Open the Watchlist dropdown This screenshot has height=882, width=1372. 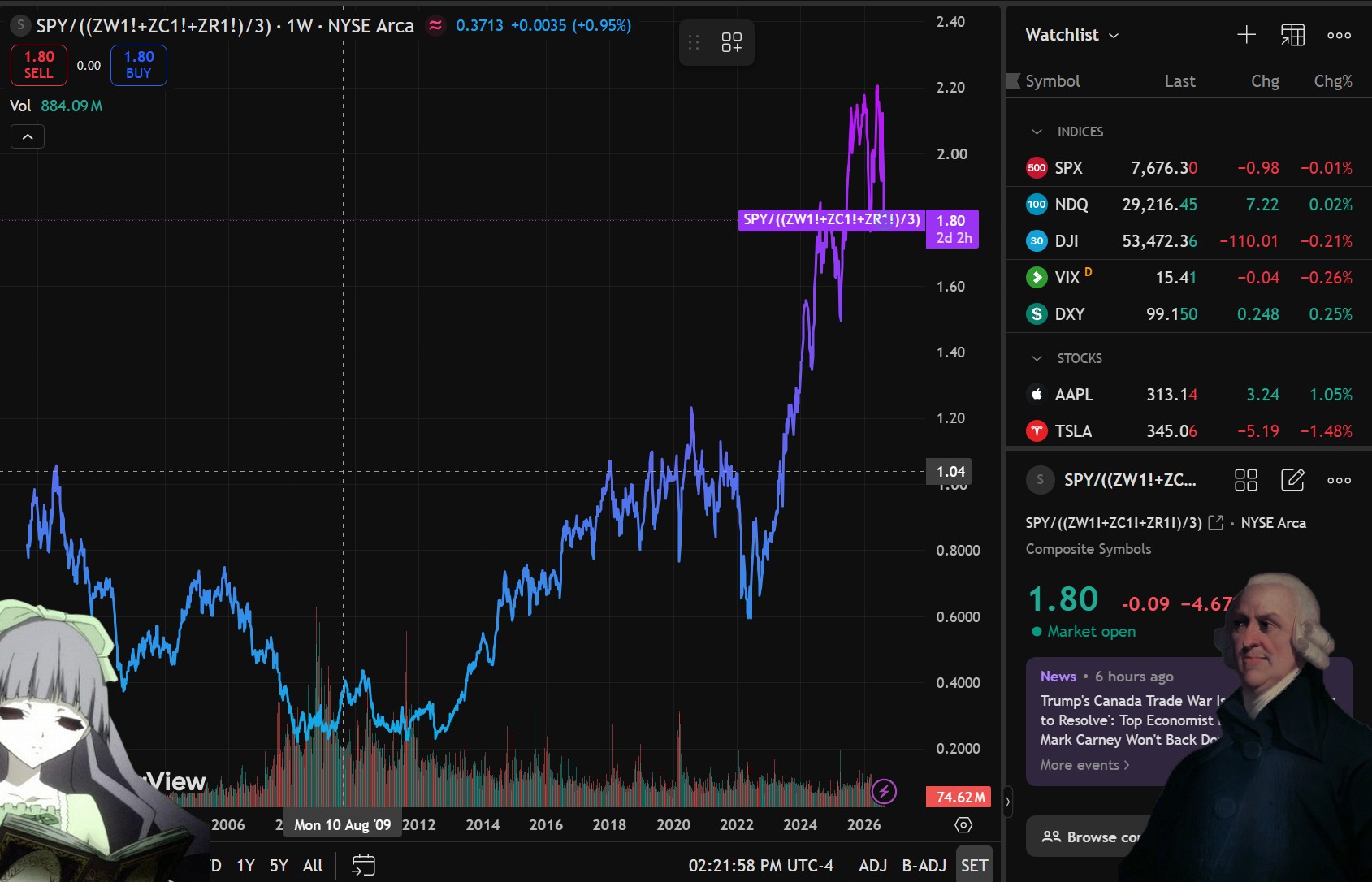click(1072, 35)
